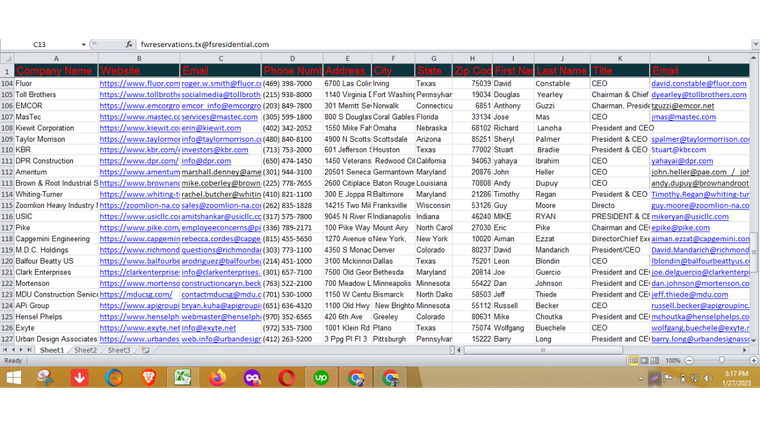Select the column A header

point(55,59)
